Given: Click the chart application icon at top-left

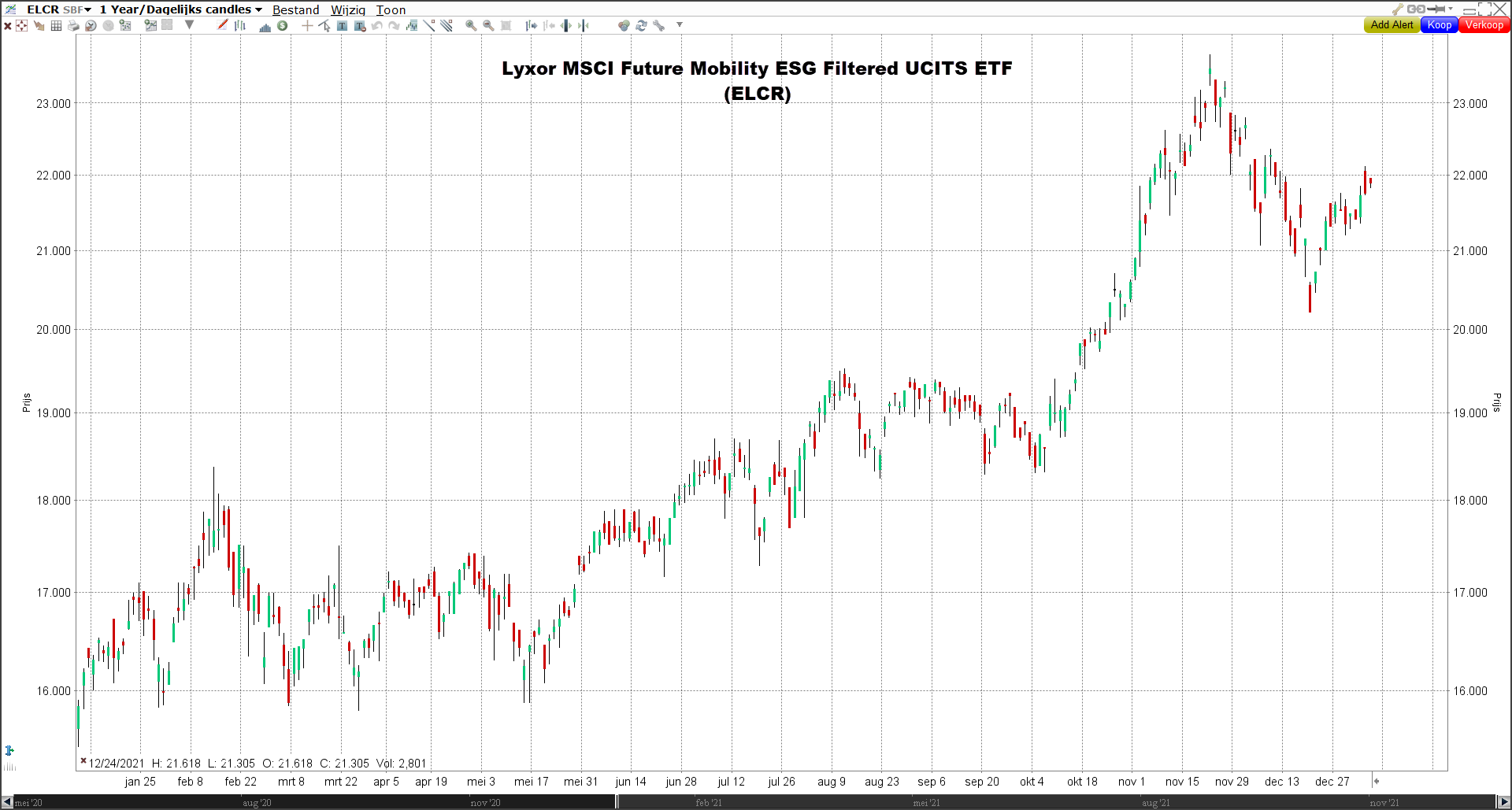Looking at the screenshot, I should click(11, 9).
